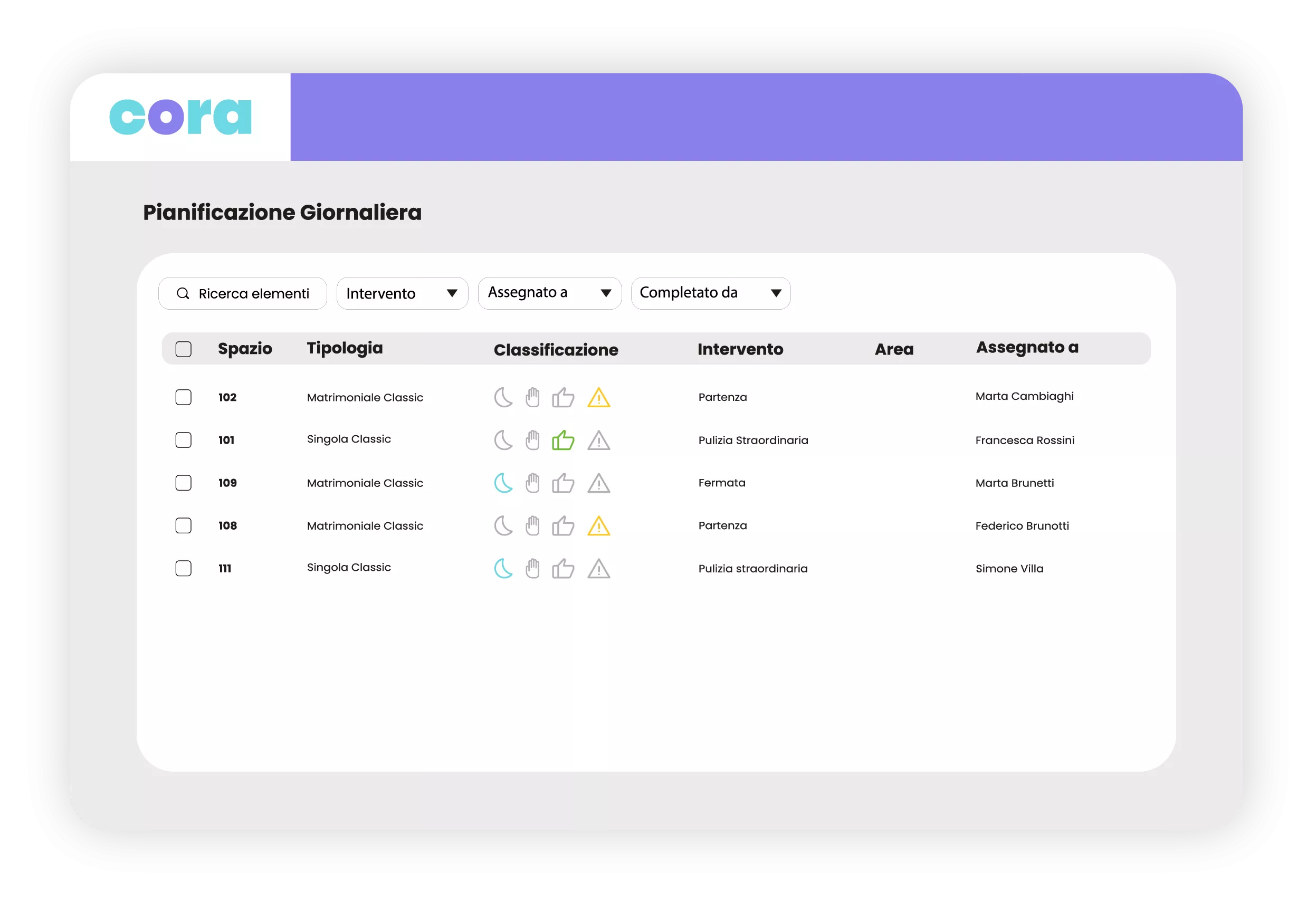Select the moon icon for room 102
The image size is (1316, 900).
(503, 397)
